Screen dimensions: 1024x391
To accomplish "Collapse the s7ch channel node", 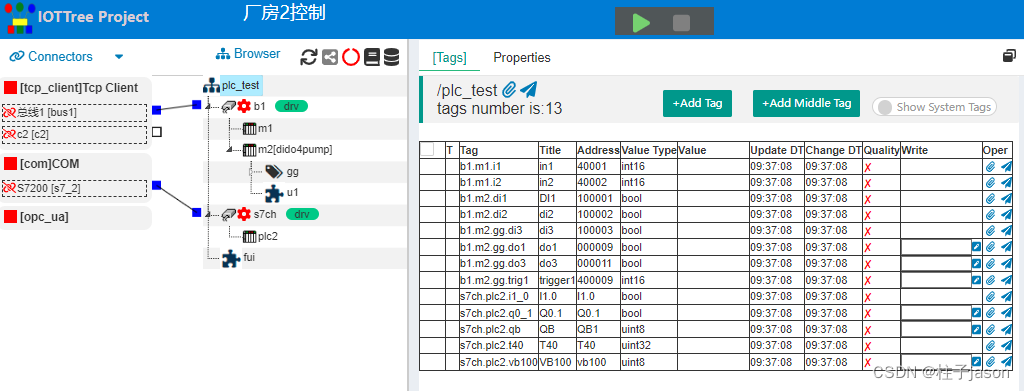I will point(208,213).
